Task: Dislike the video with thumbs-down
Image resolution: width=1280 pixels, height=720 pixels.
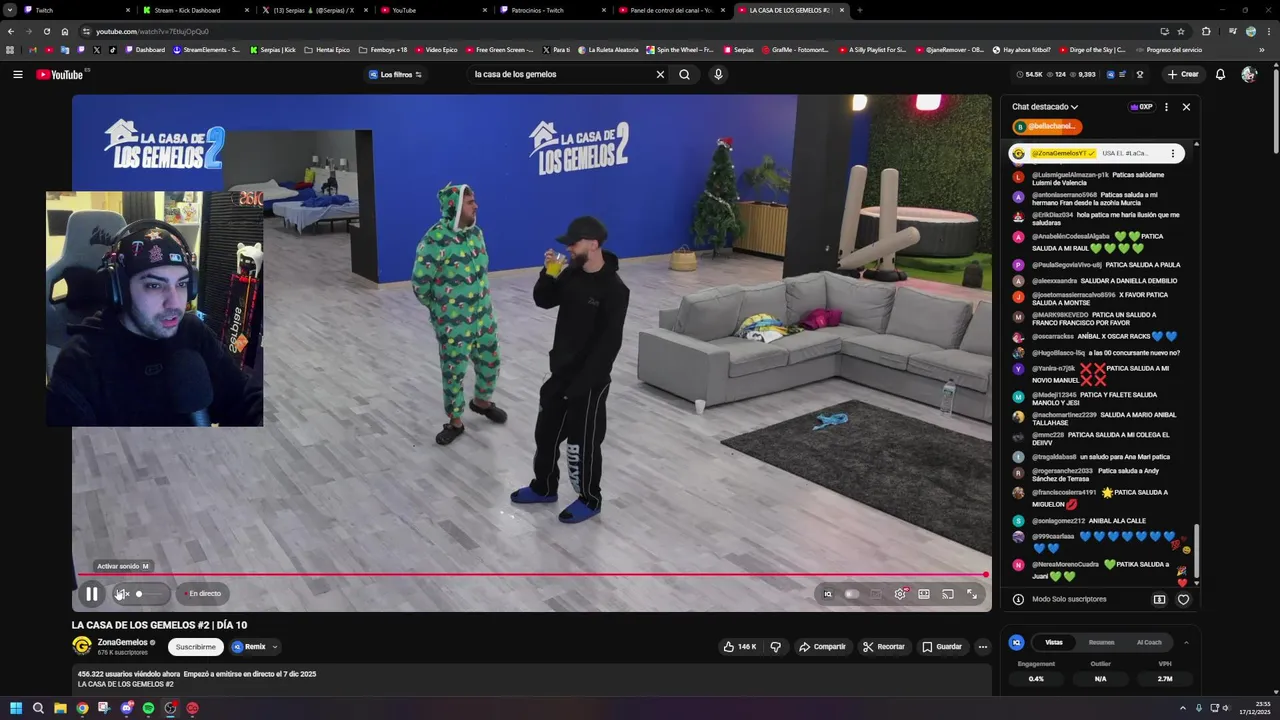Action: [776, 647]
